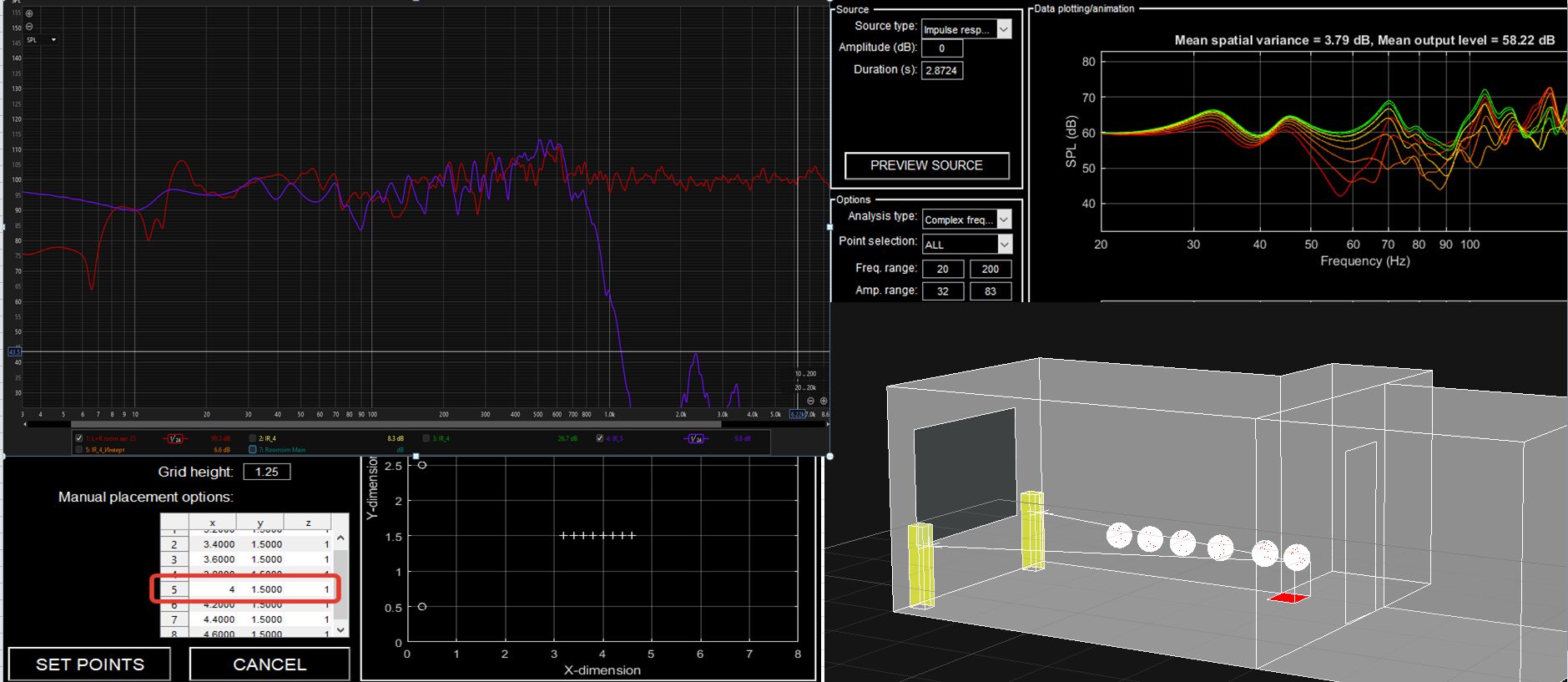Zoom out vertical axis with minus icon
The width and height of the screenshot is (1568, 682).
(x=29, y=27)
